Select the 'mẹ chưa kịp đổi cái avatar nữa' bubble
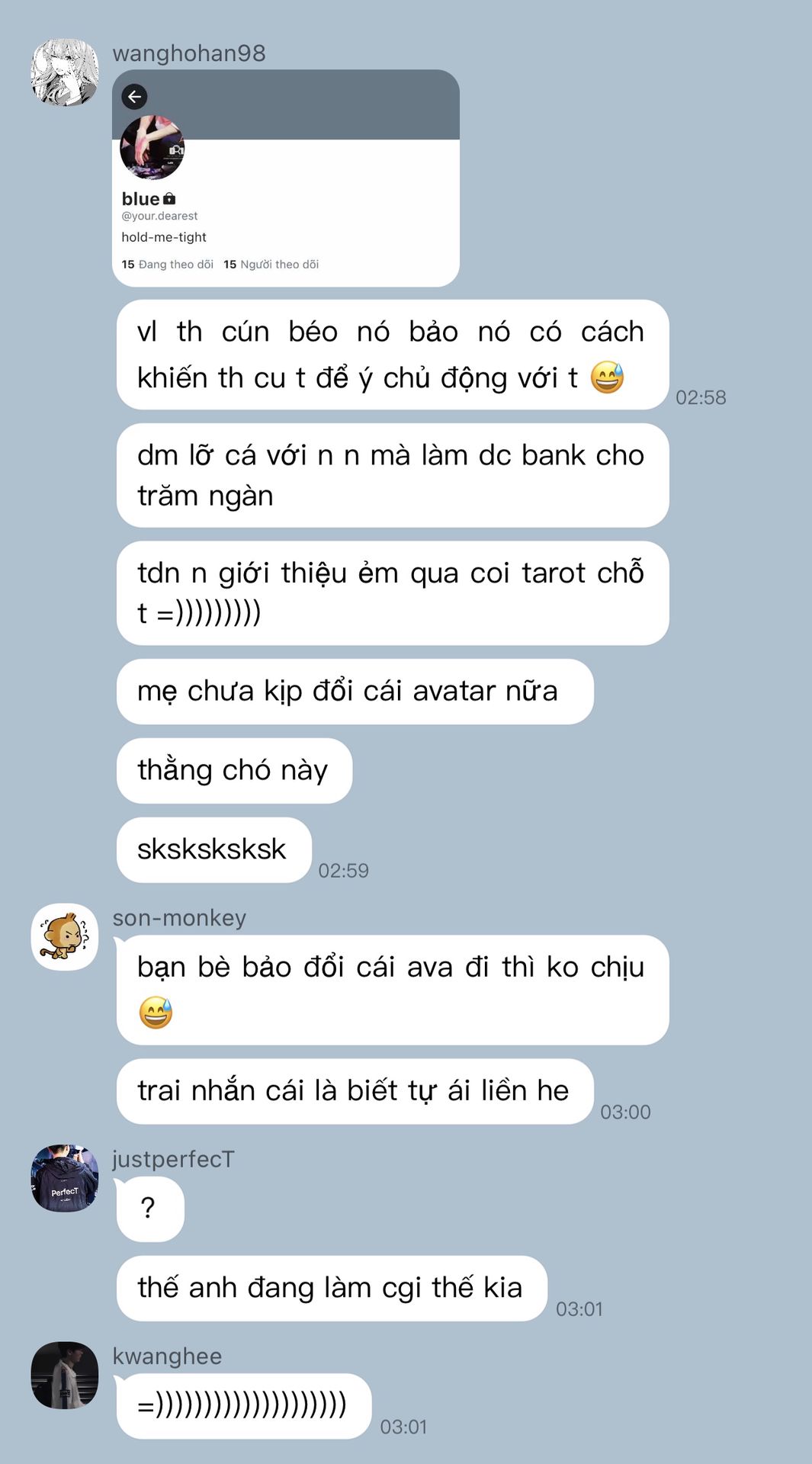Image resolution: width=812 pixels, height=1464 pixels. click(355, 692)
